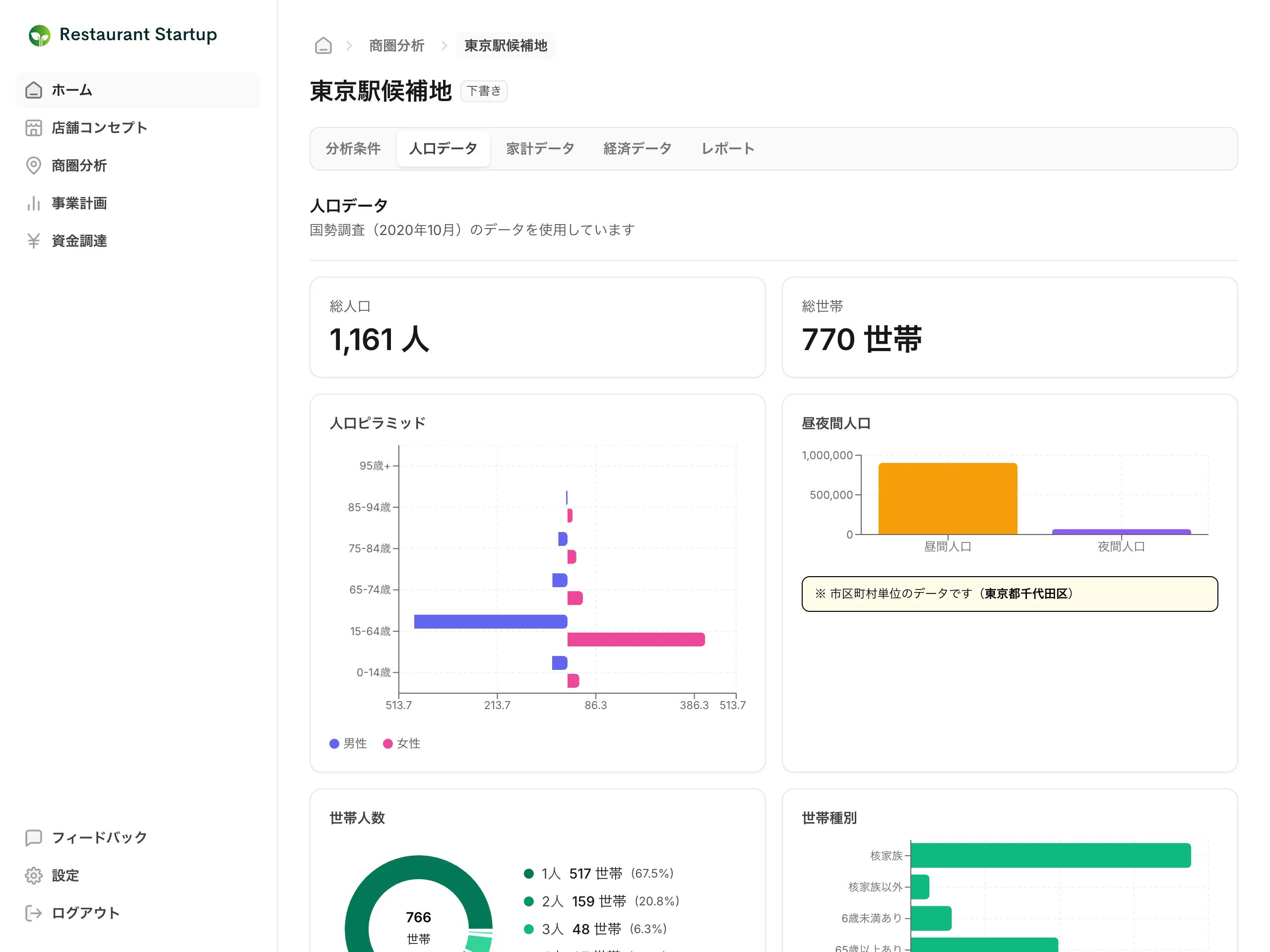The height and width of the screenshot is (952, 1270).
Task: Click the 1人 517 世帯 legend entry
Action: pos(599,874)
